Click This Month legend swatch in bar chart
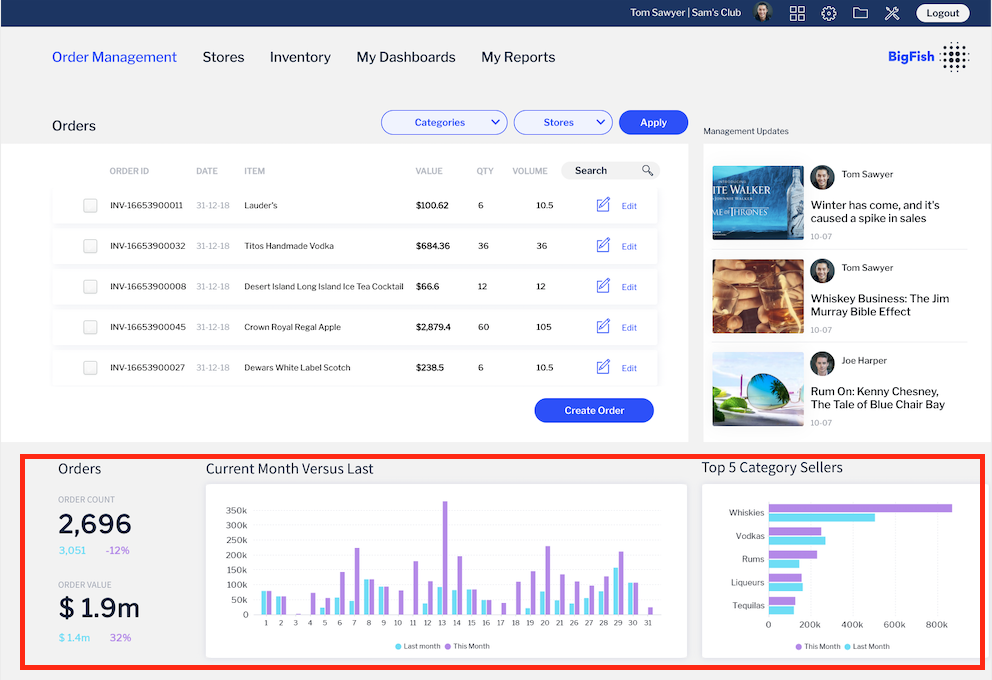992x680 pixels. coord(448,646)
